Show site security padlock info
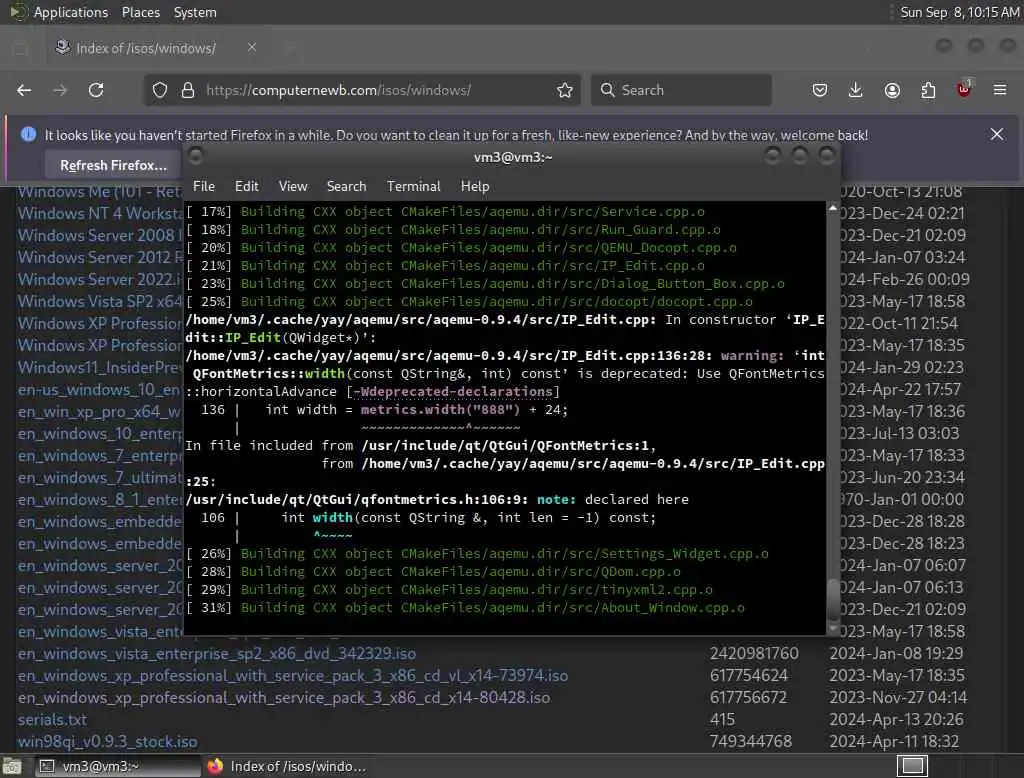Image resolution: width=1024 pixels, height=778 pixels. 188,90
